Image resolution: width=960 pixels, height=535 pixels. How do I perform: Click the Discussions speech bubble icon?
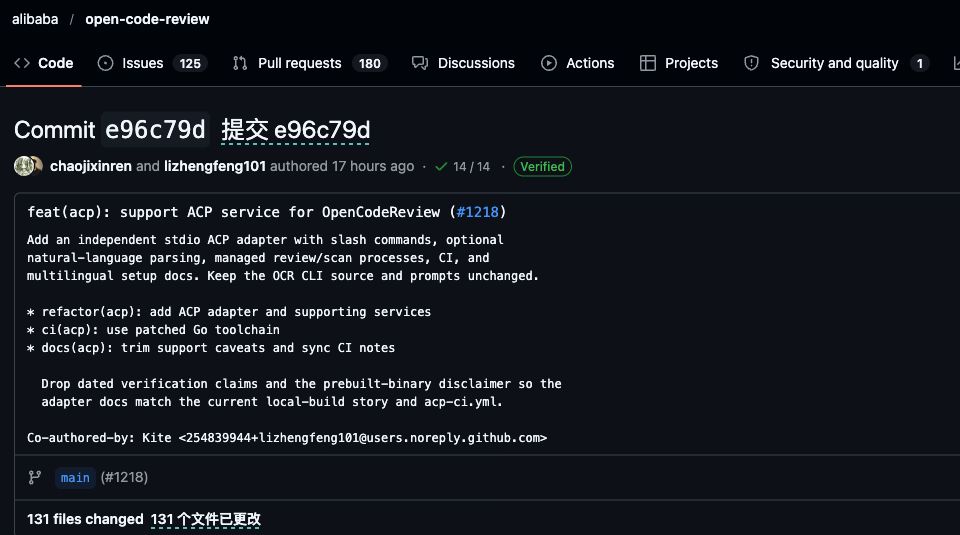click(419, 63)
